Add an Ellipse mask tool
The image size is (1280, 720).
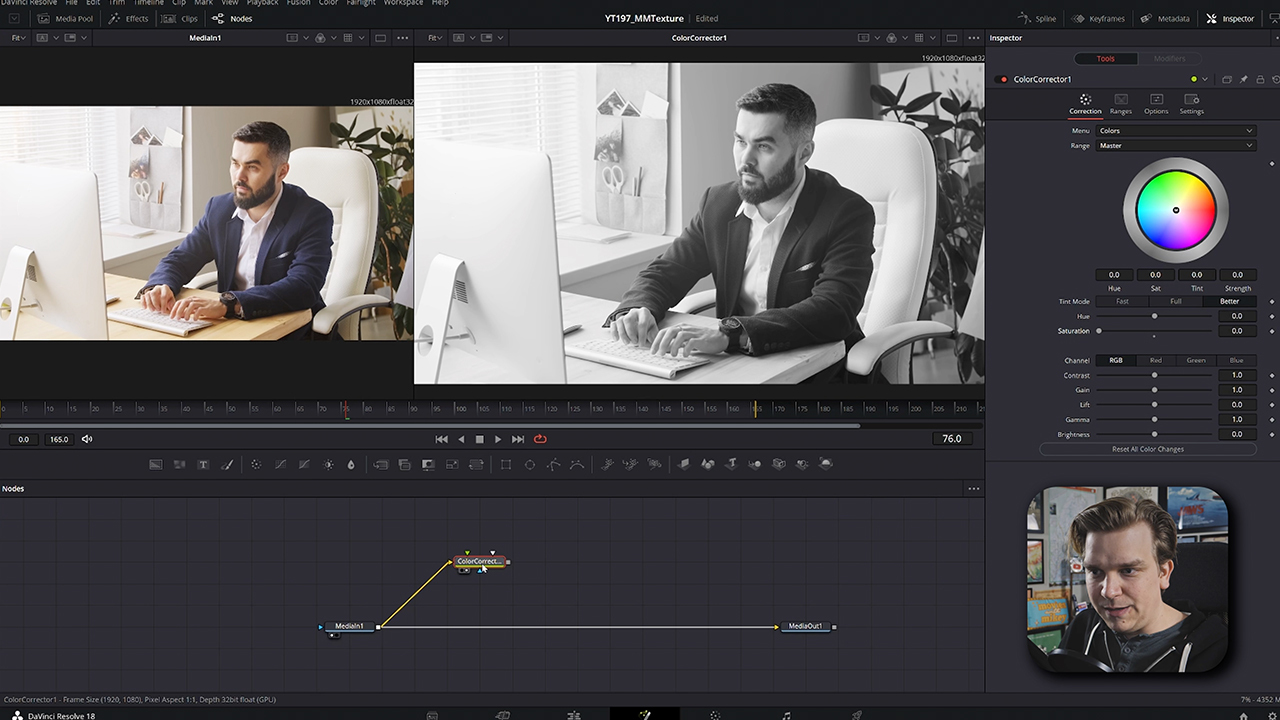click(530, 464)
